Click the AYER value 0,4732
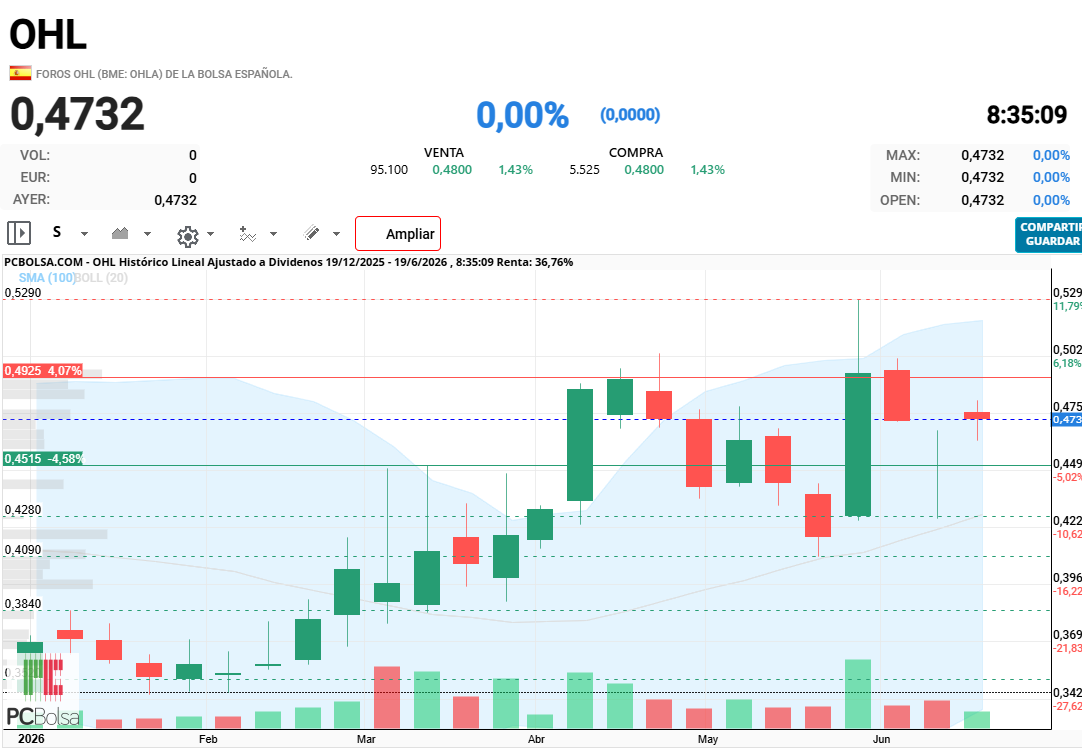This screenshot has width=1082, height=748. pos(175,200)
